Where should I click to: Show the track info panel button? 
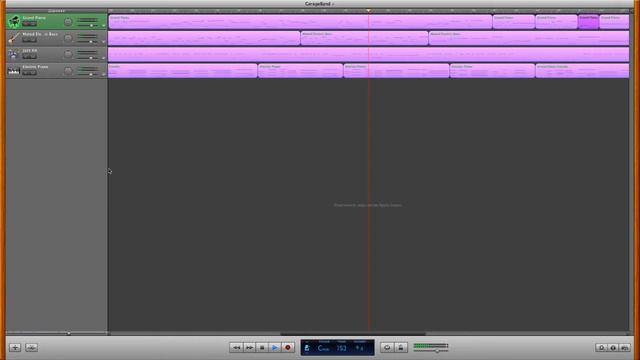[x=613, y=347]
